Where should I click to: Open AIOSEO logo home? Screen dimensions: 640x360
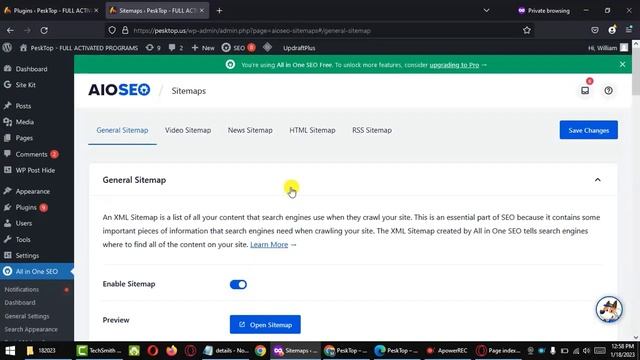click(x=119, y=90)
